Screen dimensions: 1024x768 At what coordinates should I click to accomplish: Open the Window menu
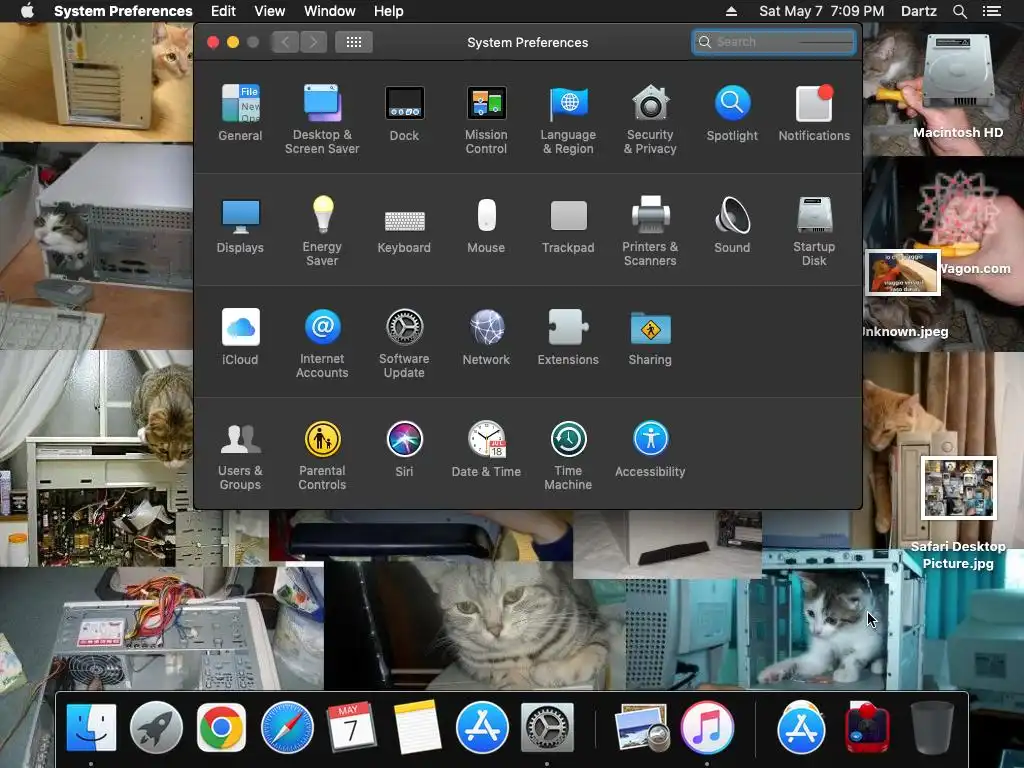click(x=330, y=11)
